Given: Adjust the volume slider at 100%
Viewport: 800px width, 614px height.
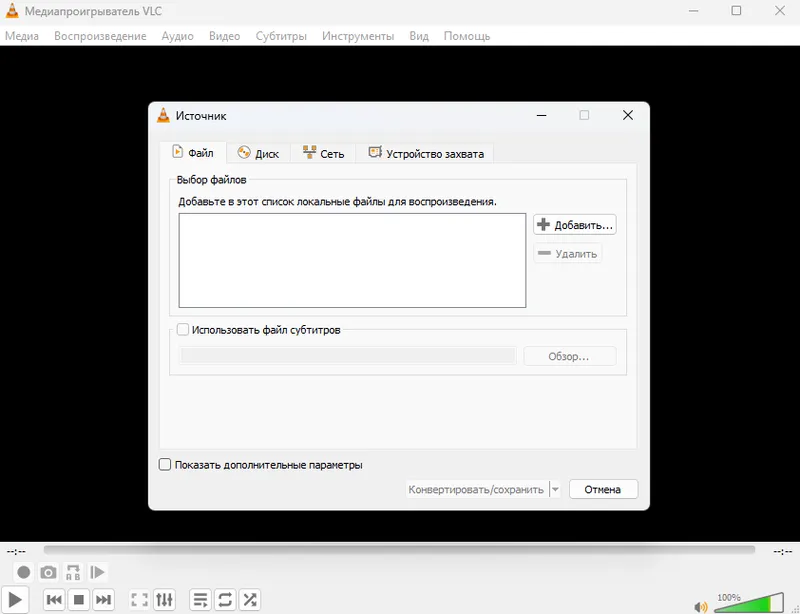Looking at the screenshot, I should pyautogui.click(x=748, y=603).
